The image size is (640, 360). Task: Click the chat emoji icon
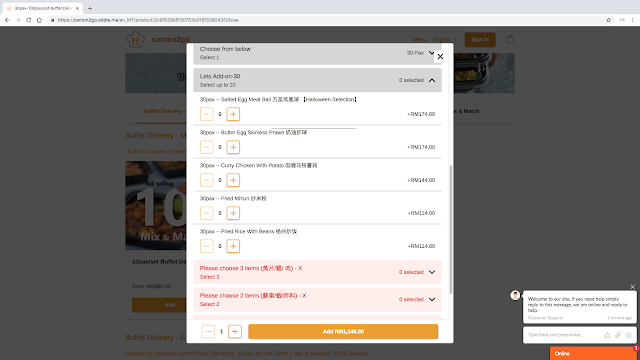629,335
